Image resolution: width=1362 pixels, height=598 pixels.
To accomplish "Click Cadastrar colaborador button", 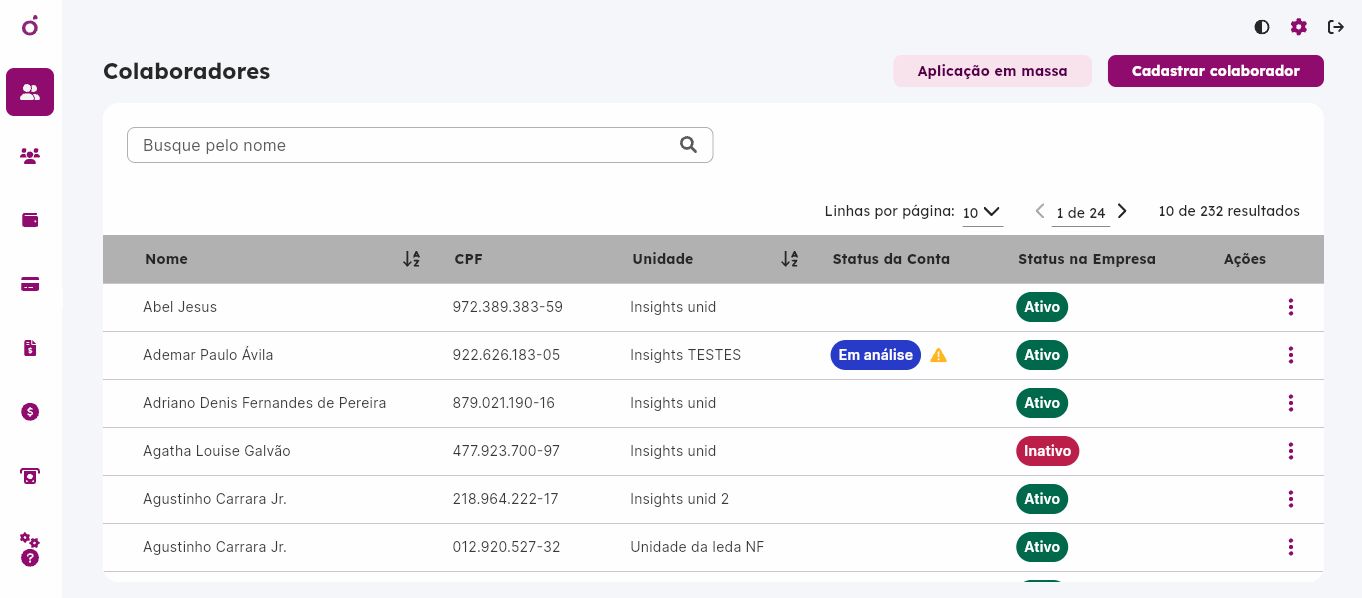I will [1216, 71].
